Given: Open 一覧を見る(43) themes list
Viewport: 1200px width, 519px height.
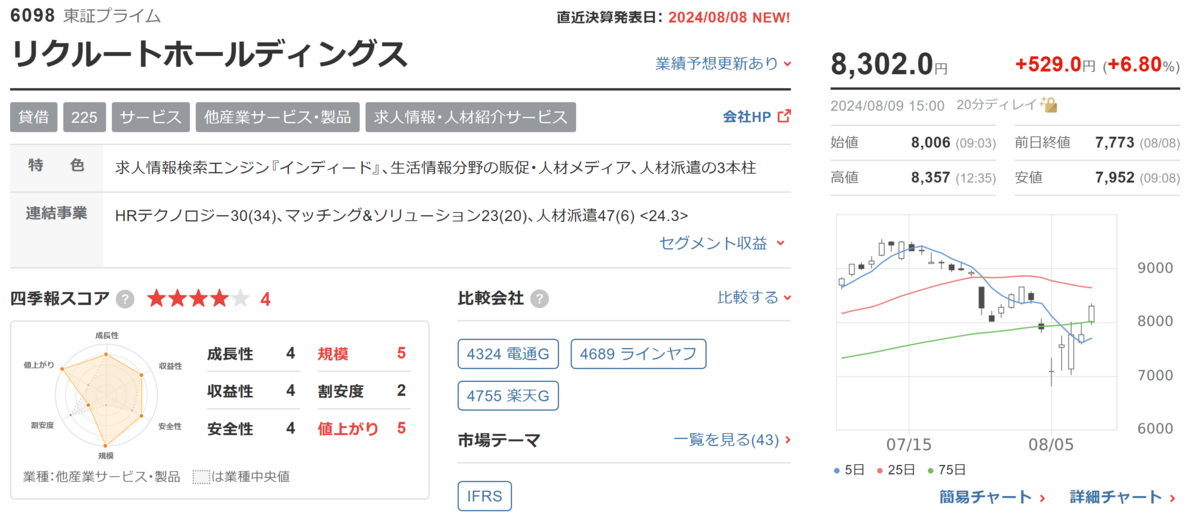Looking at the screenshot, I should pos(732,439).
